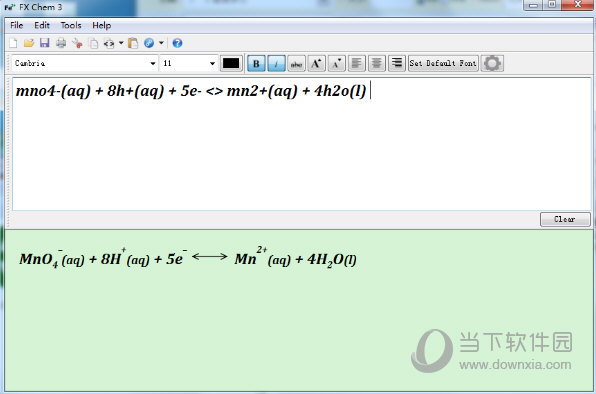Click the formatted MnO4 equation in the output pane

[188, 257]
